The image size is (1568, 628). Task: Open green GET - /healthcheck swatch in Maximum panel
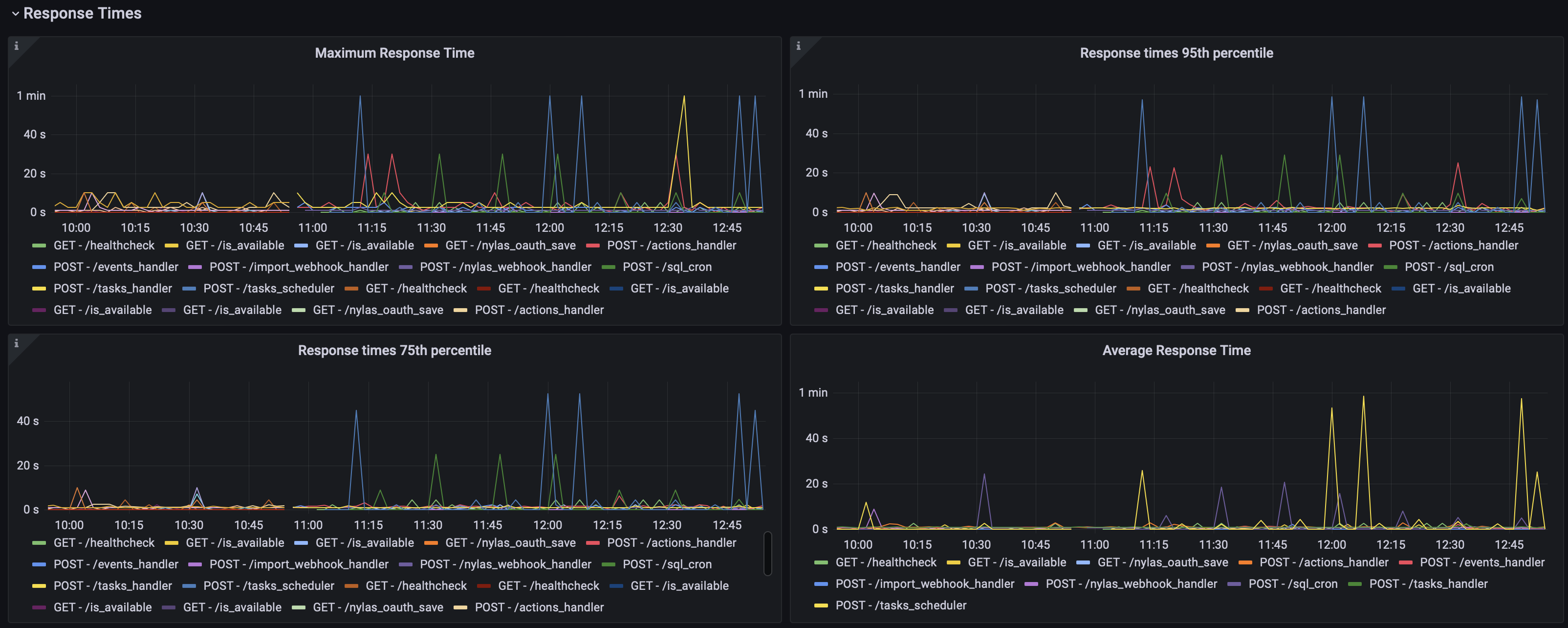(x=39, y=246)
